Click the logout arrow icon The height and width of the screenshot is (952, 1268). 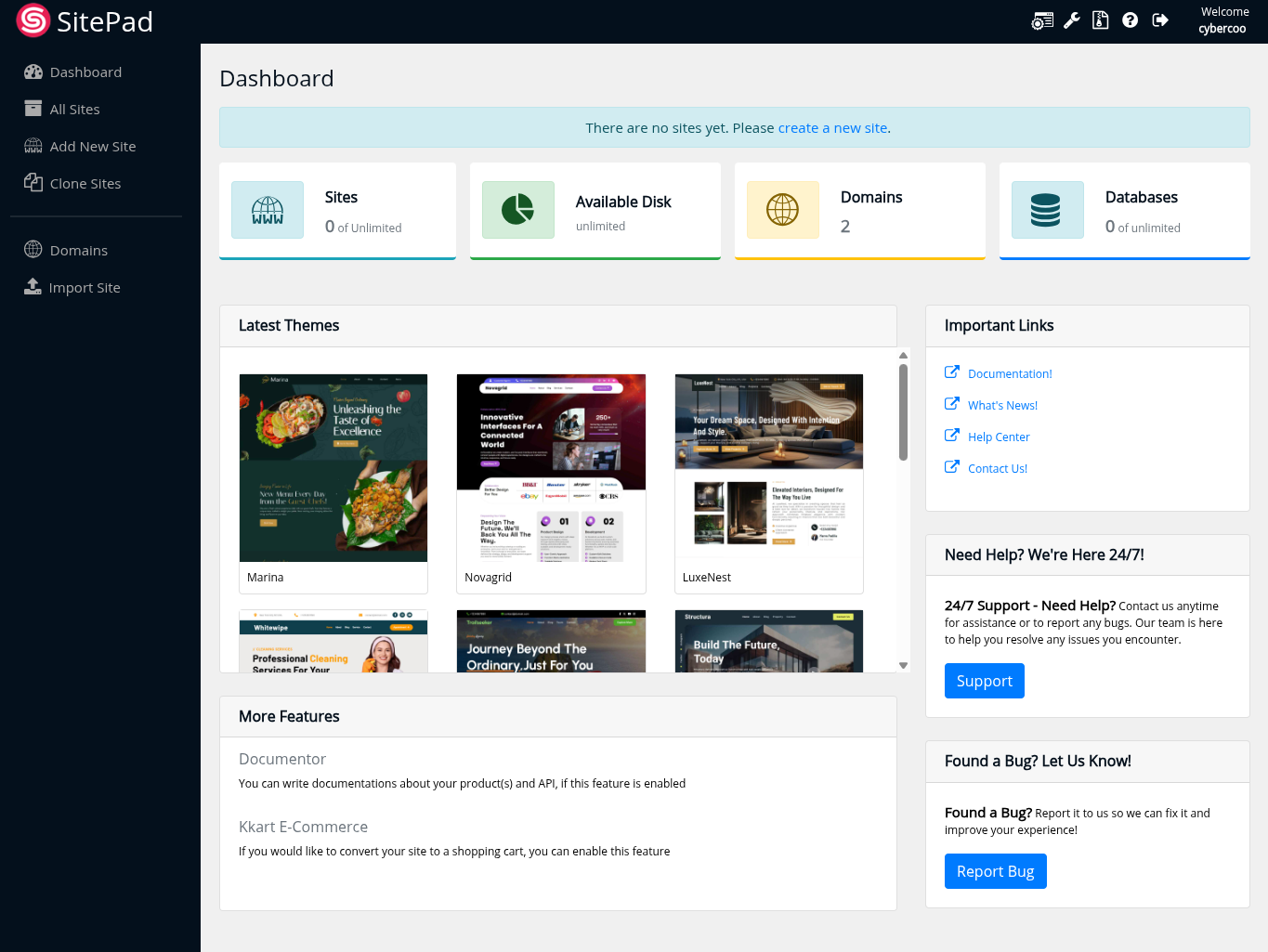coord(1160,20)
